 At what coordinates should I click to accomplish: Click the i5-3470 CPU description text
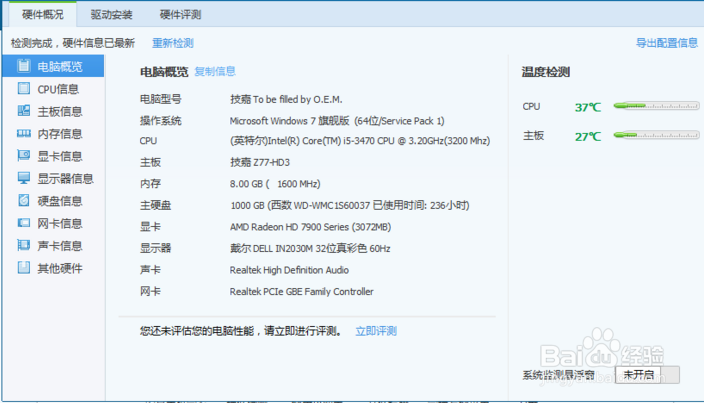(x=360, y=141)
